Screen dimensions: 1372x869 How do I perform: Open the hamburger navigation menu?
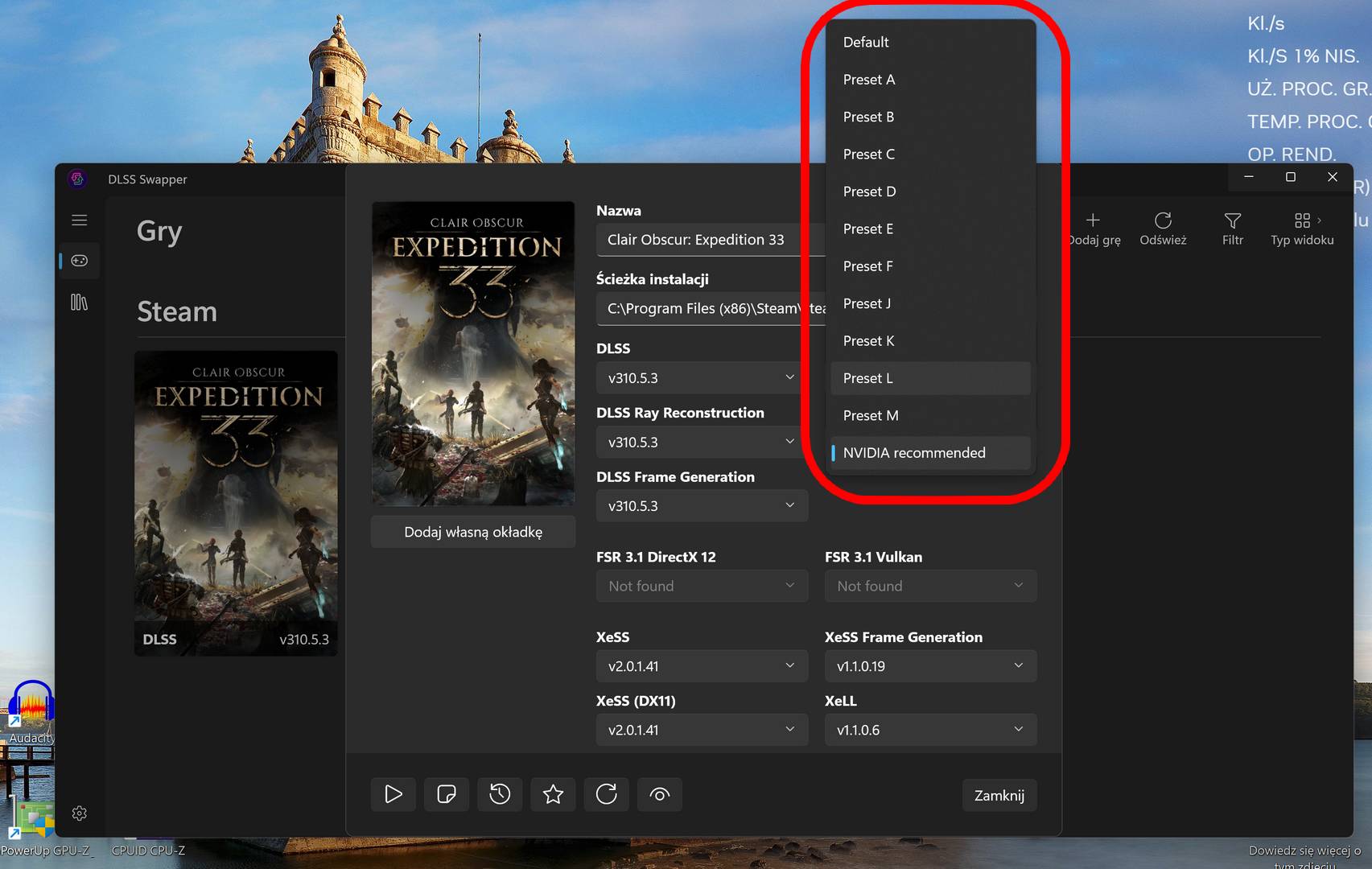tap(79, 220)
